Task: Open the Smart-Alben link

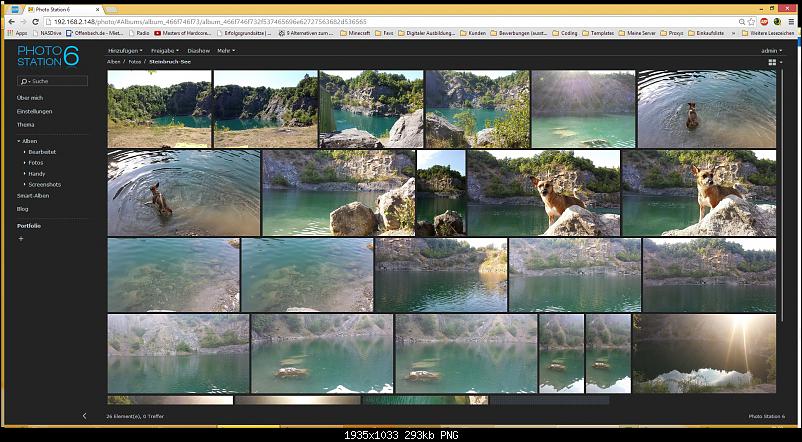Action: (33, 196)
